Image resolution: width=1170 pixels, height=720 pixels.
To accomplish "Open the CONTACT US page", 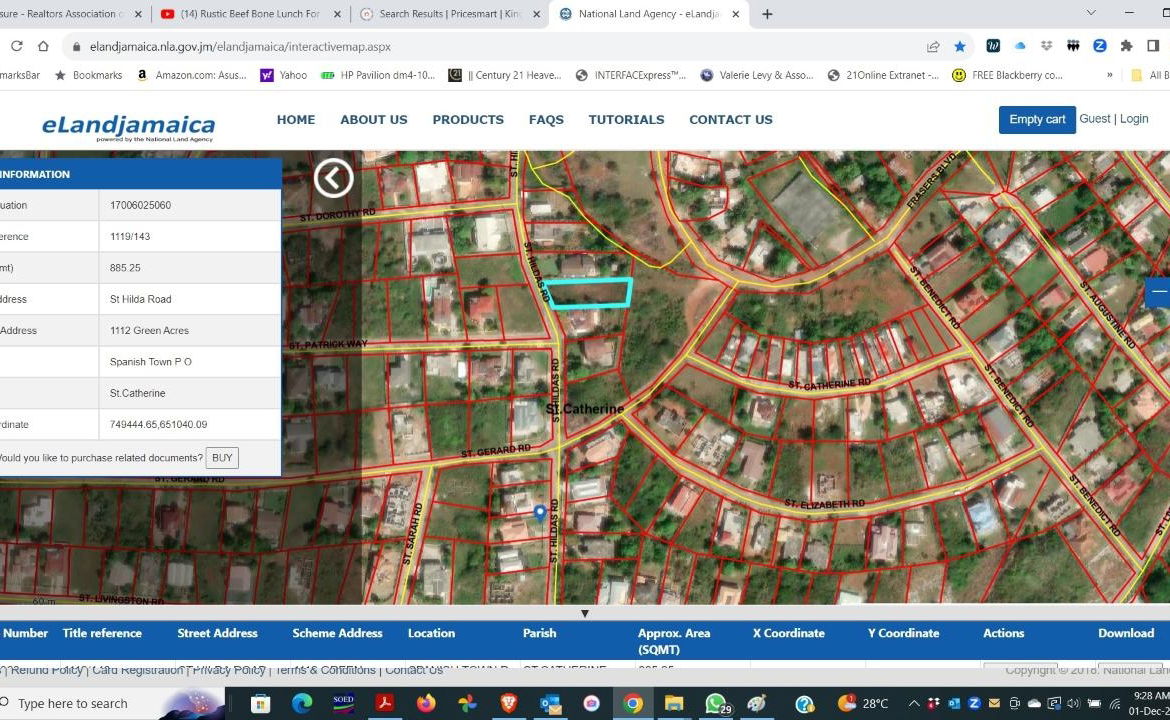I will pos(731,119).
